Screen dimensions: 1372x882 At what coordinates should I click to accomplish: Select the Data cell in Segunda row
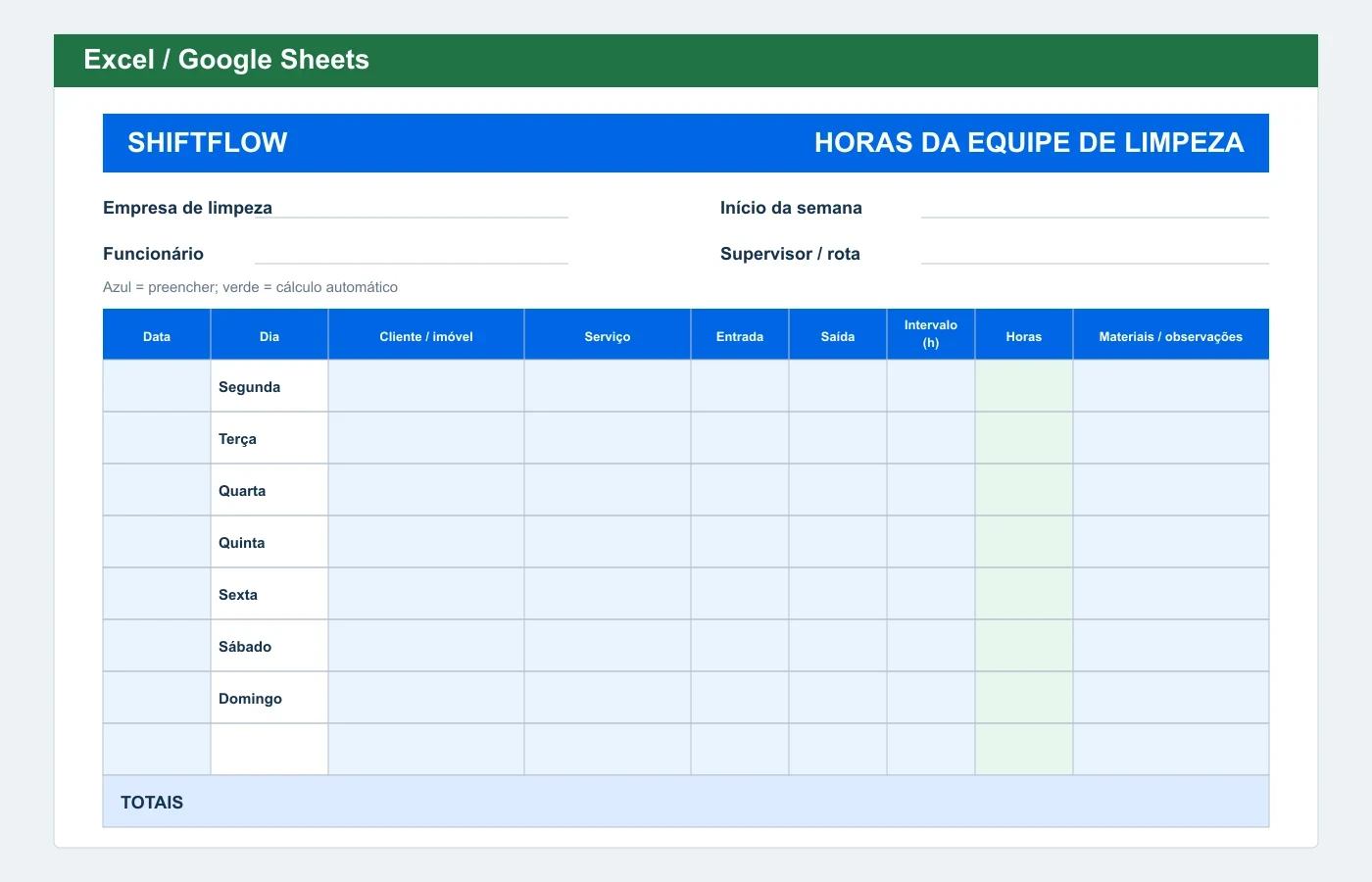coord(157,386)
